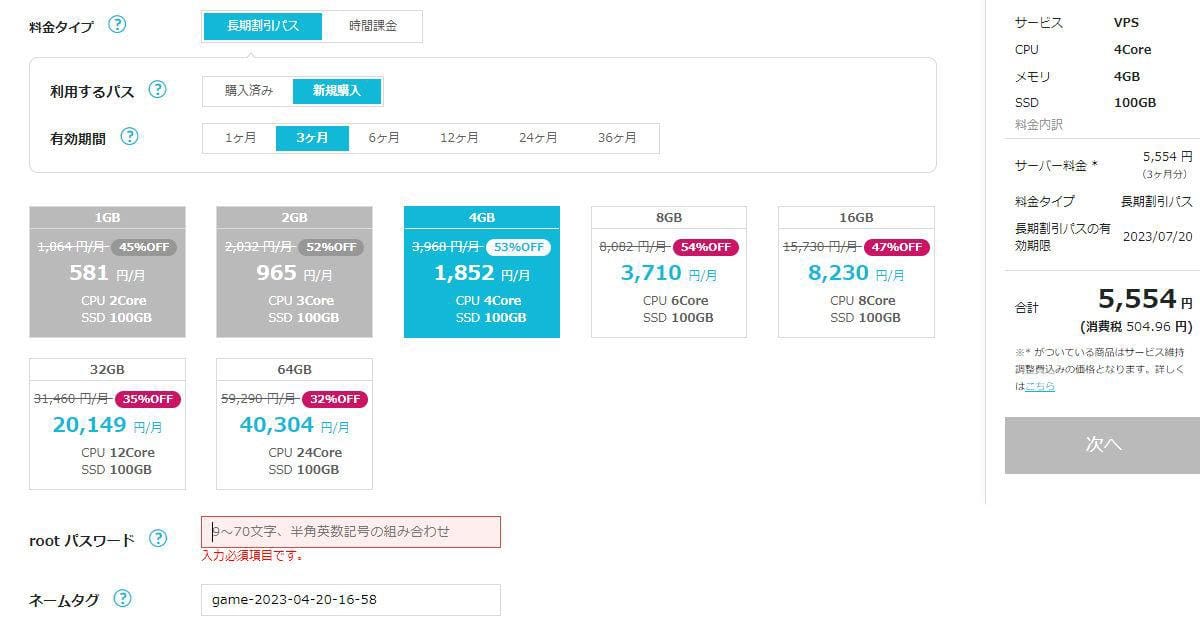Click the 料金内訳 label in summary
This screenshot has height=630, width=1200.
pyautogui.click(x=1039, y=125)
